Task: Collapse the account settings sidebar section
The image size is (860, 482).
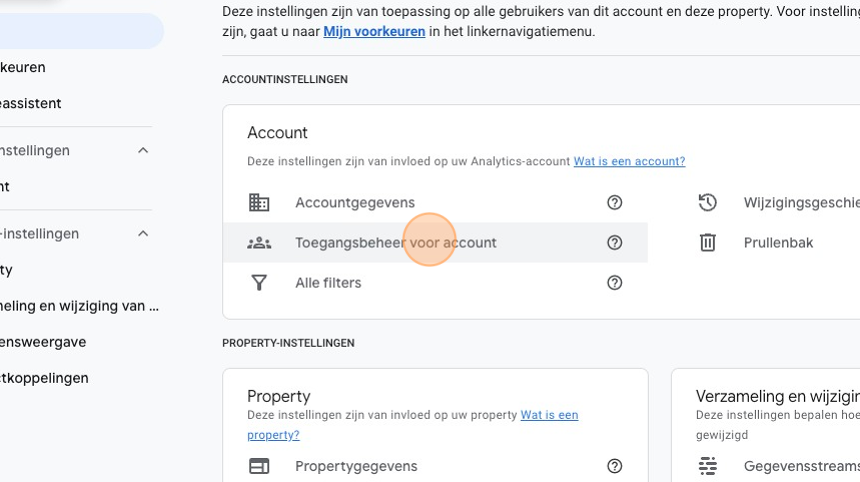Action: [x=143, y=150]
